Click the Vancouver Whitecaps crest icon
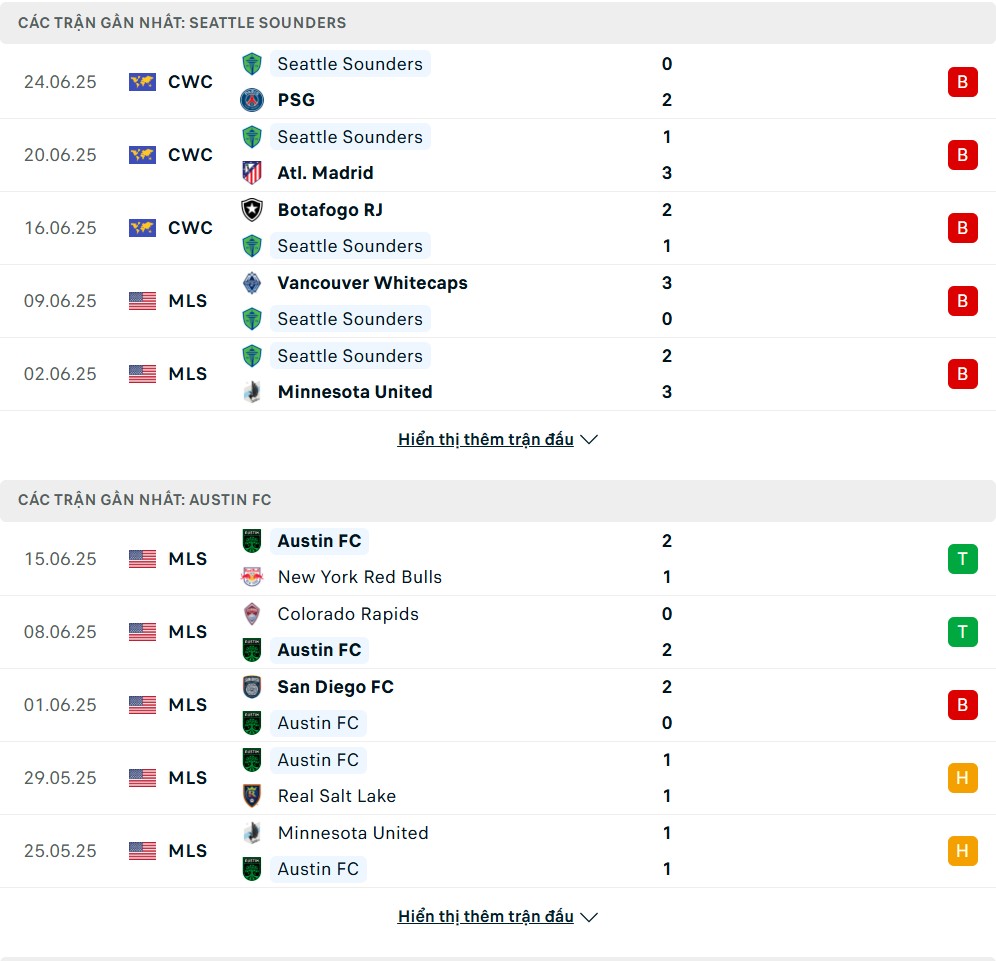 [x=252, y=283]
